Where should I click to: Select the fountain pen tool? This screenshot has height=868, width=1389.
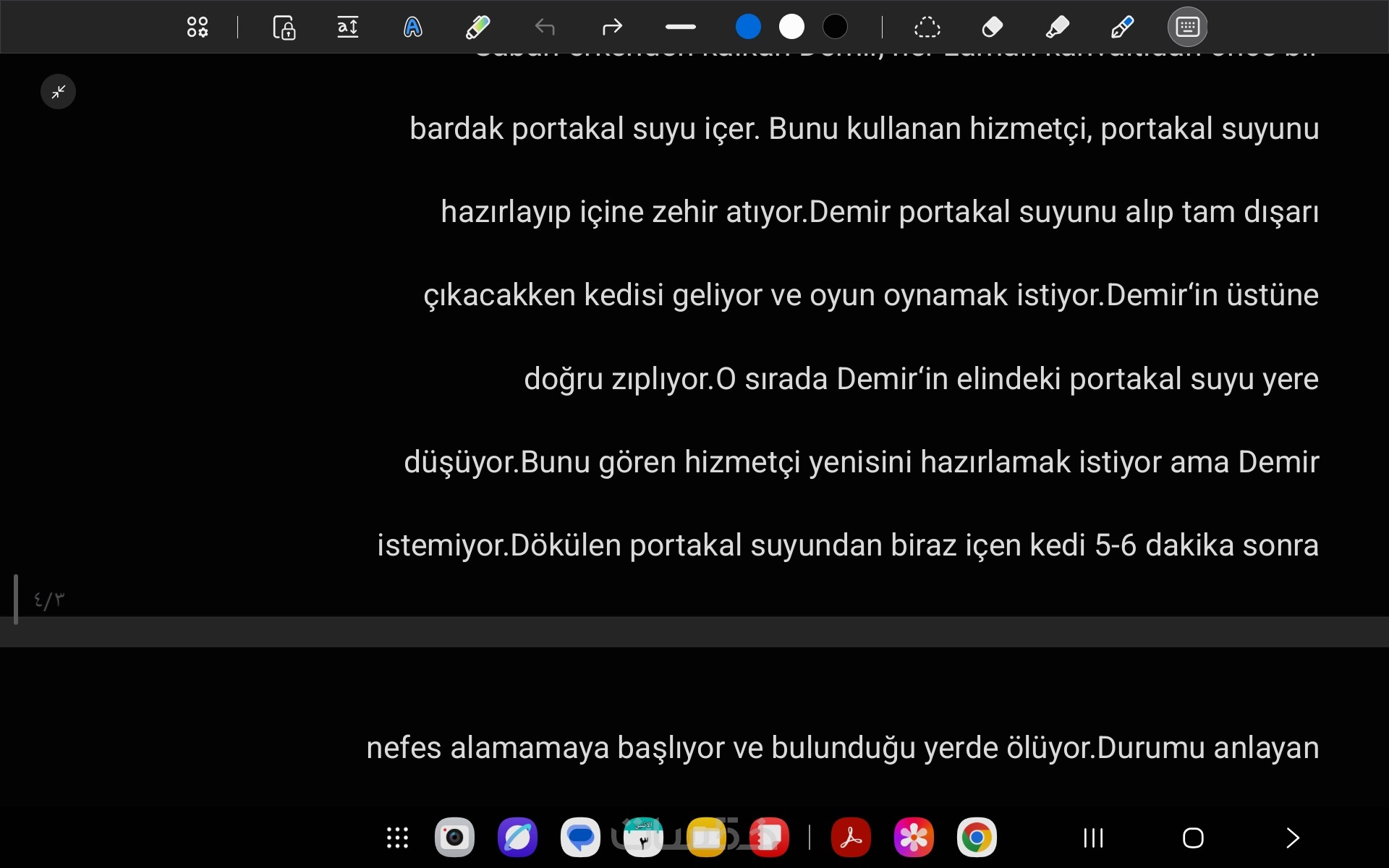1121,27
